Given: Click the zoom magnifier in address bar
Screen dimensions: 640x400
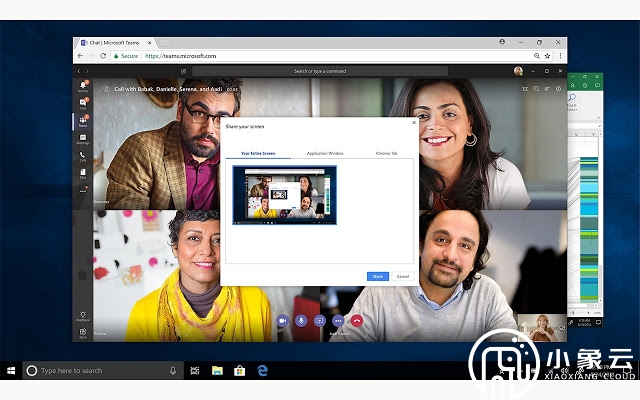Looking at the screenshot, I should point(537,56).
